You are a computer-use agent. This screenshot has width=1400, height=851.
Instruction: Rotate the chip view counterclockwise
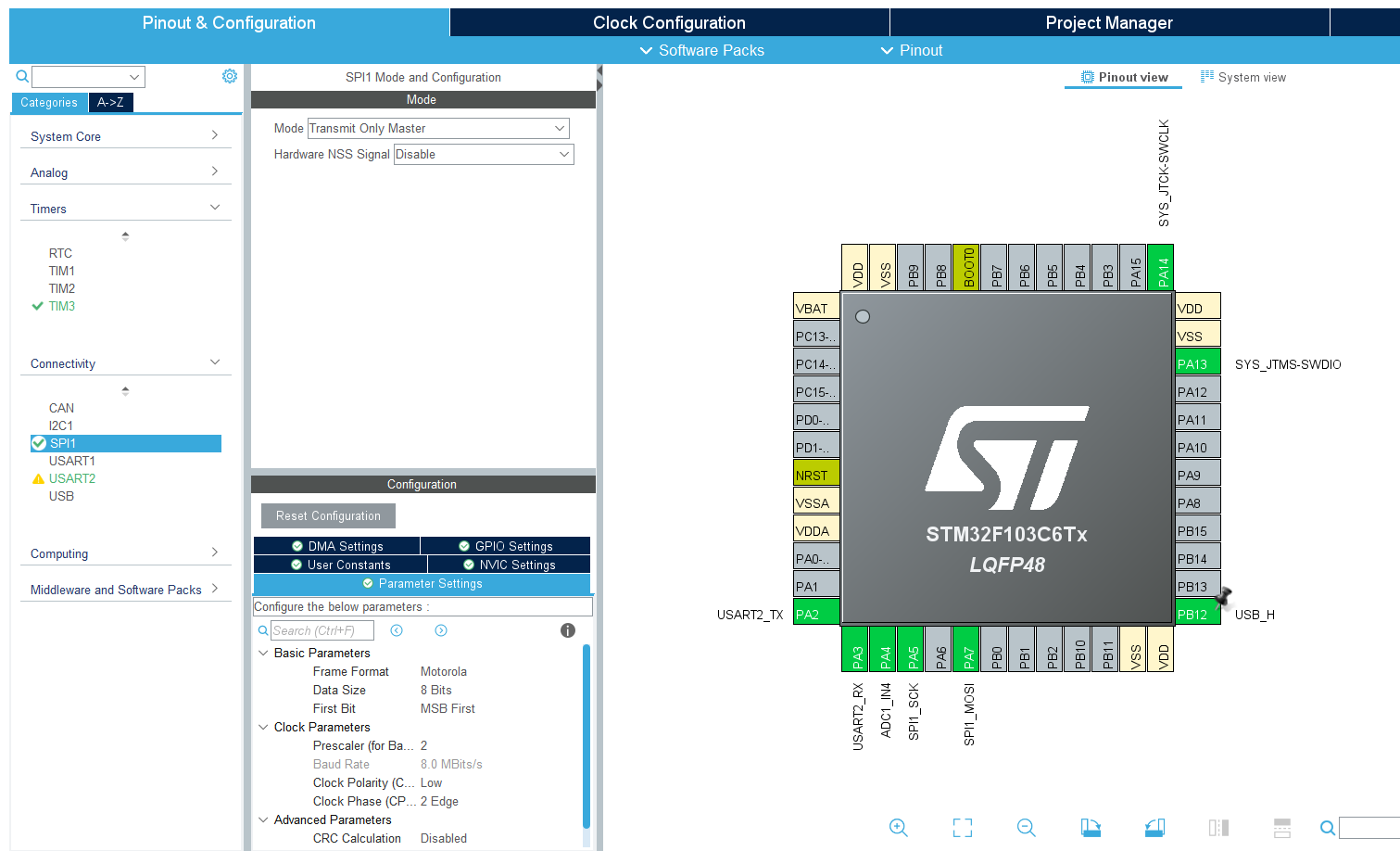point(1154,828)
